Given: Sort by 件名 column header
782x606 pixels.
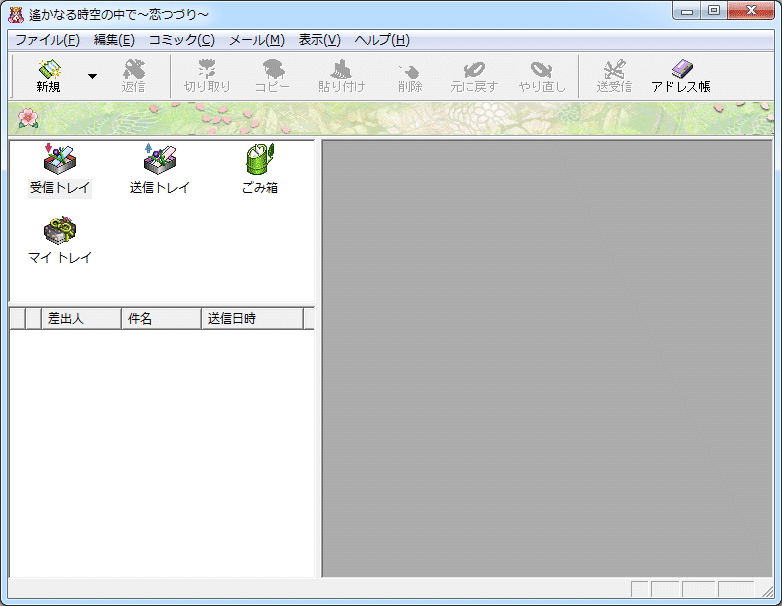Looking at the screenshot, I should pos(162,319).
